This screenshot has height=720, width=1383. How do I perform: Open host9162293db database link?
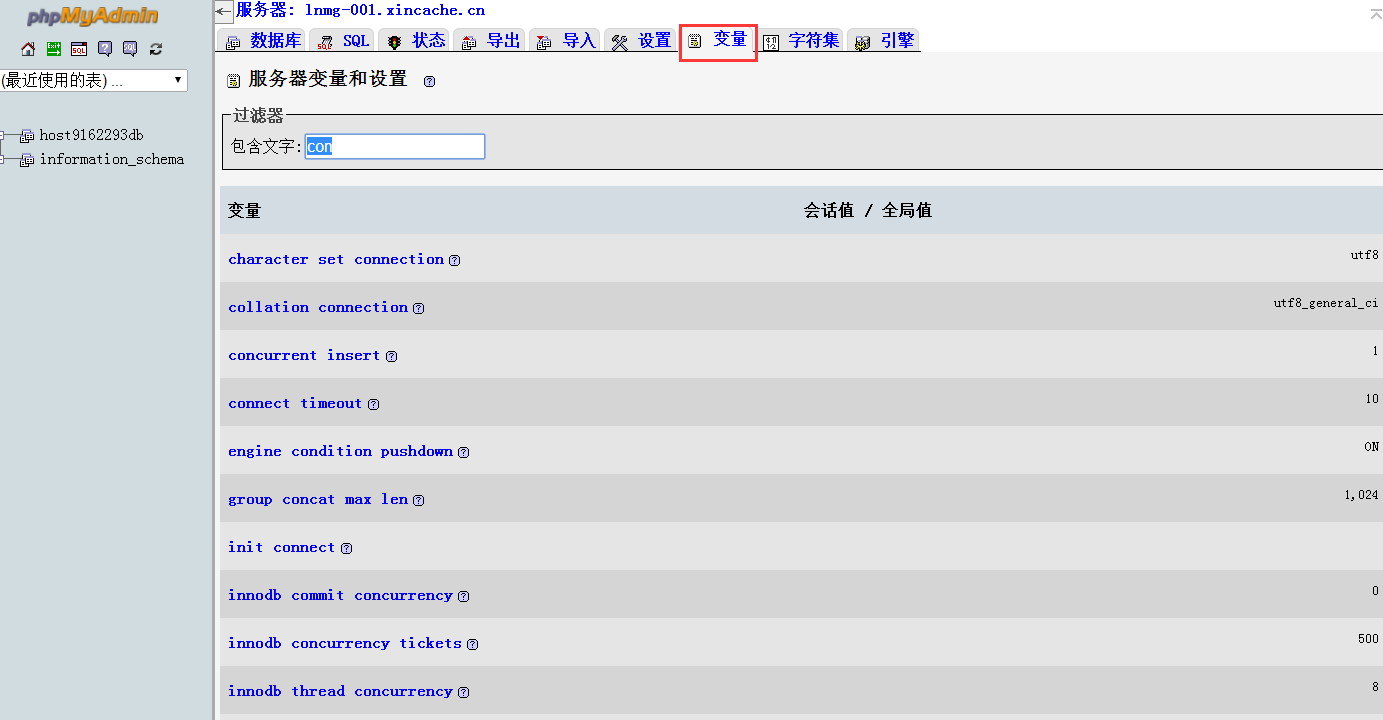click(91, 135)
